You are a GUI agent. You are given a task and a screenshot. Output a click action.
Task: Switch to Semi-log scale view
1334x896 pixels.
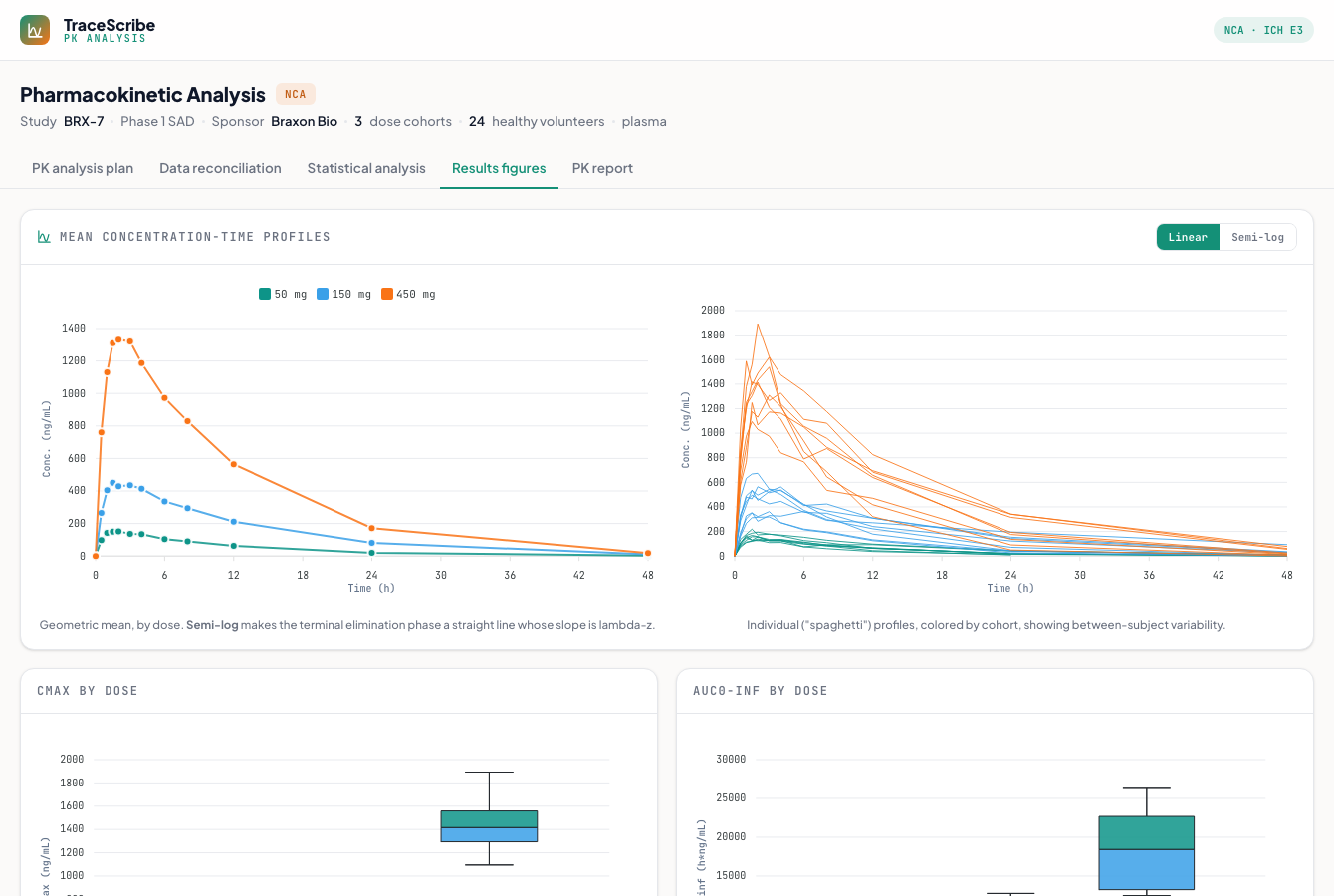tap(1257, 237)
